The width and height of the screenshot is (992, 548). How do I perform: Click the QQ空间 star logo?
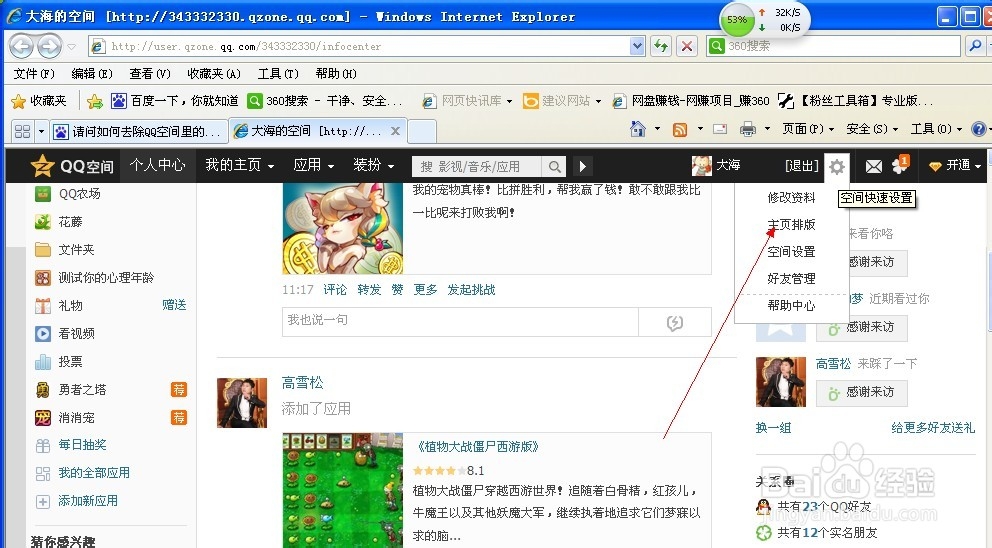point(42,166)
